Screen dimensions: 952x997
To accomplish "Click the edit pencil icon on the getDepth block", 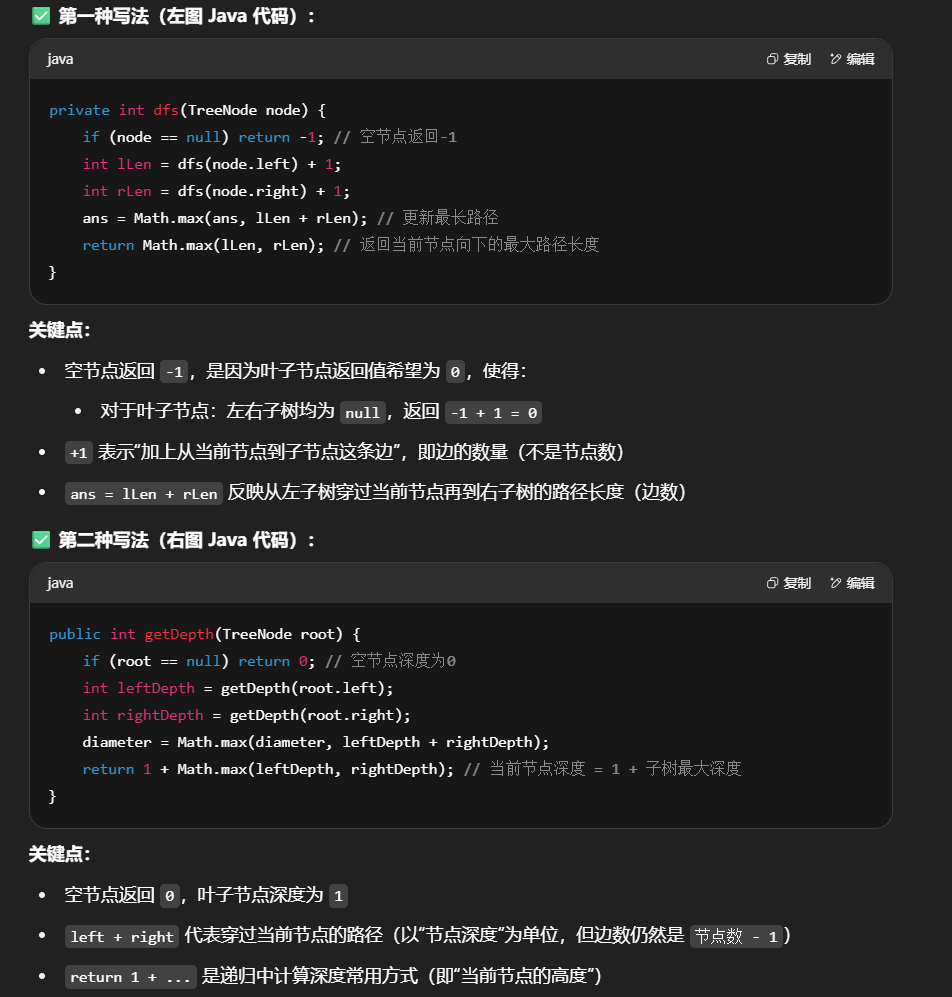I will 836,583.
